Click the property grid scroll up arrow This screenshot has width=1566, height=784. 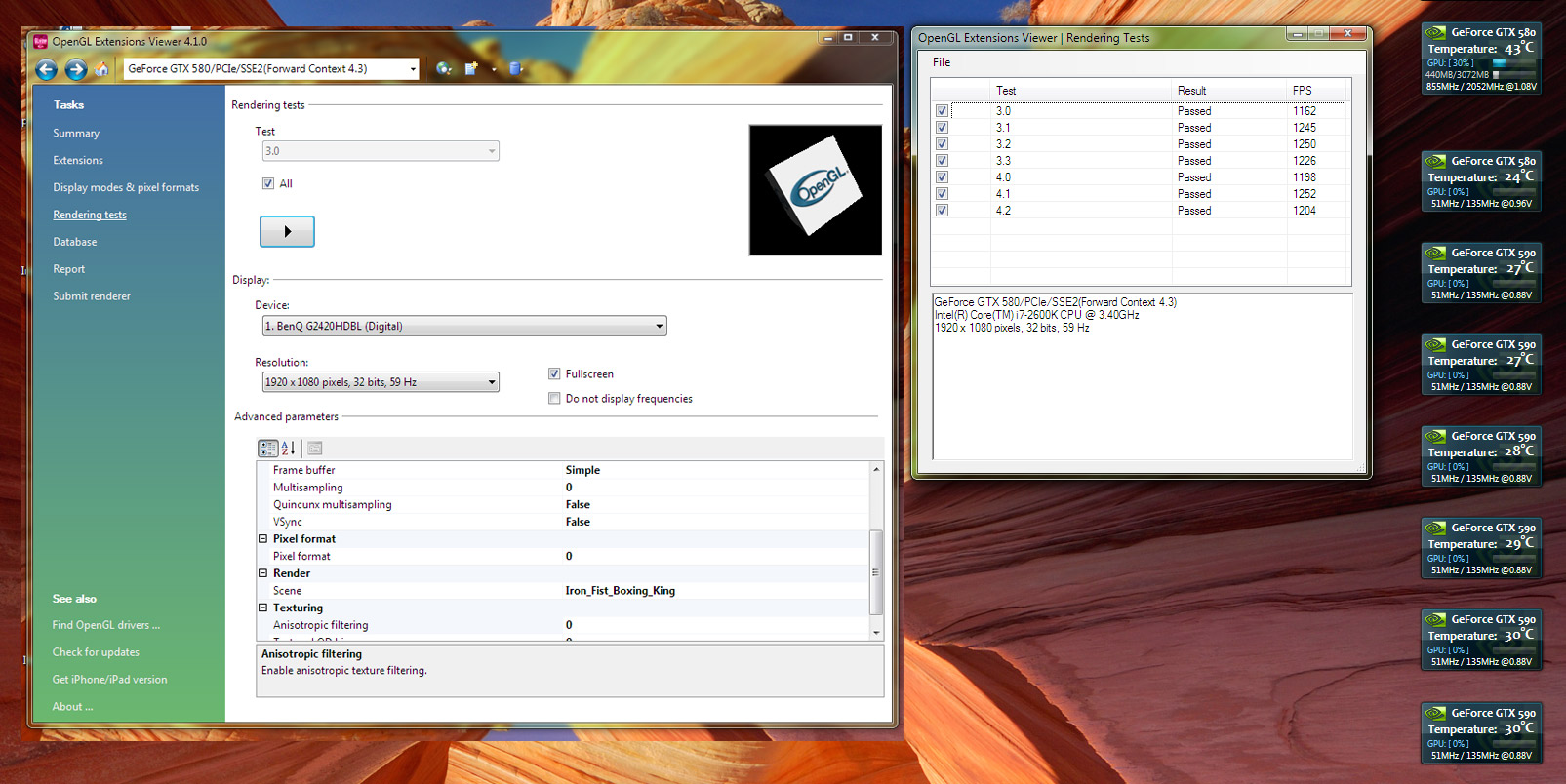[x=876, y=469]
